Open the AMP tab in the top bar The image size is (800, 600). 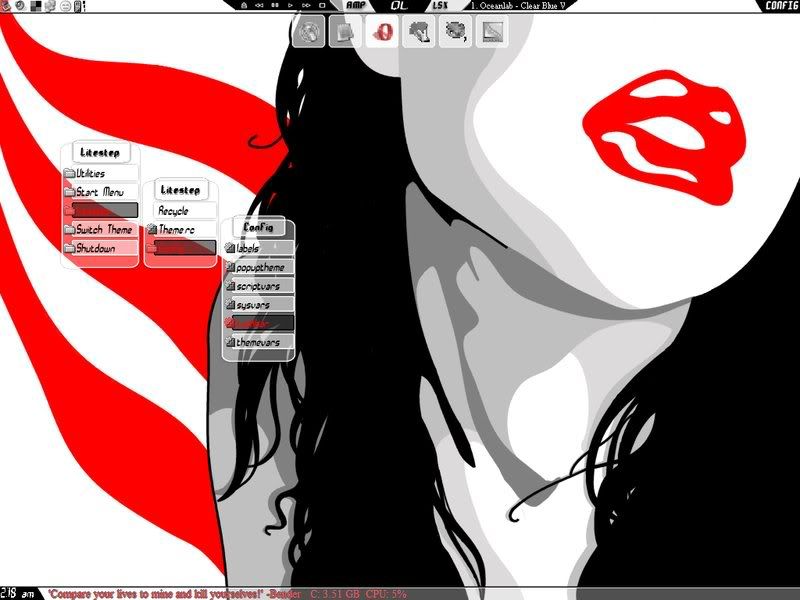[356, 6]
